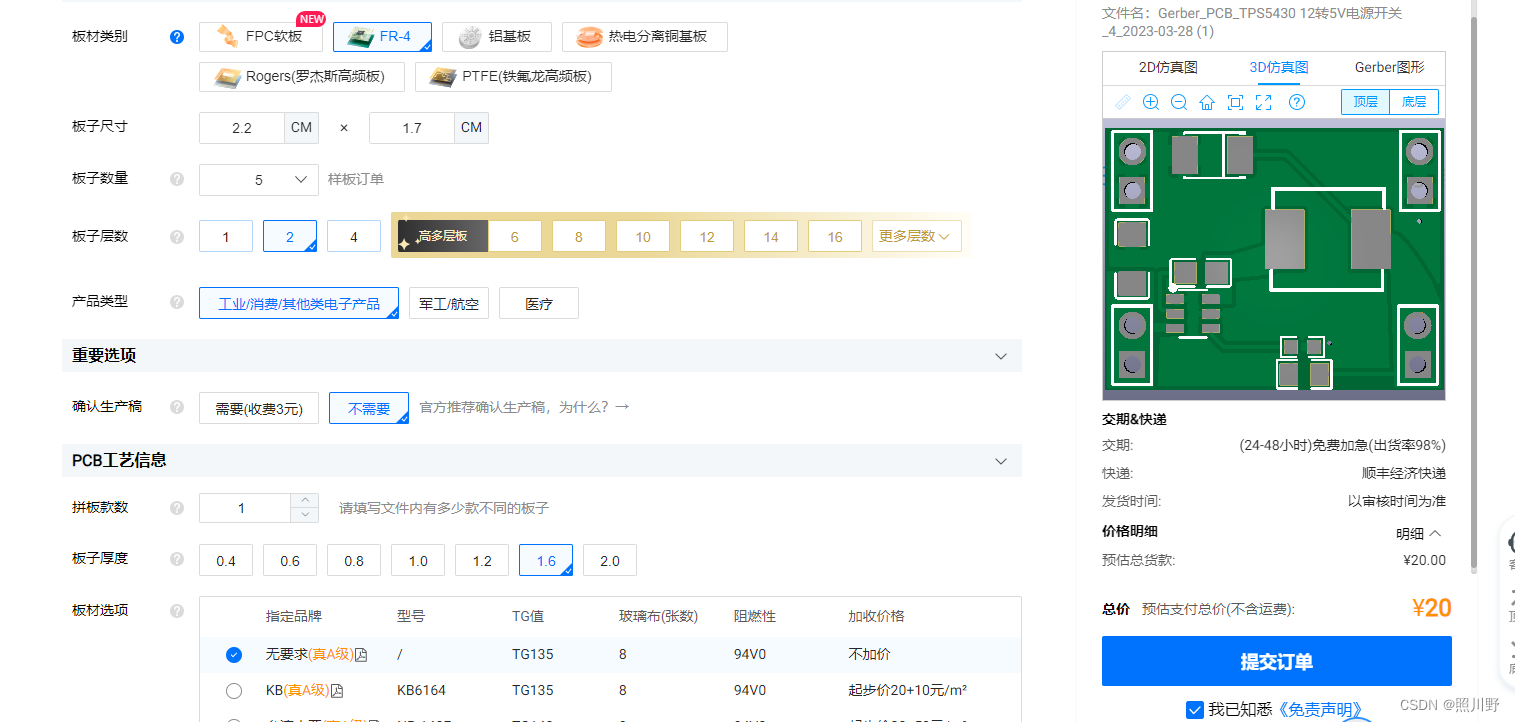Switch to the 3D仿真图 tab

point(1279,68)
